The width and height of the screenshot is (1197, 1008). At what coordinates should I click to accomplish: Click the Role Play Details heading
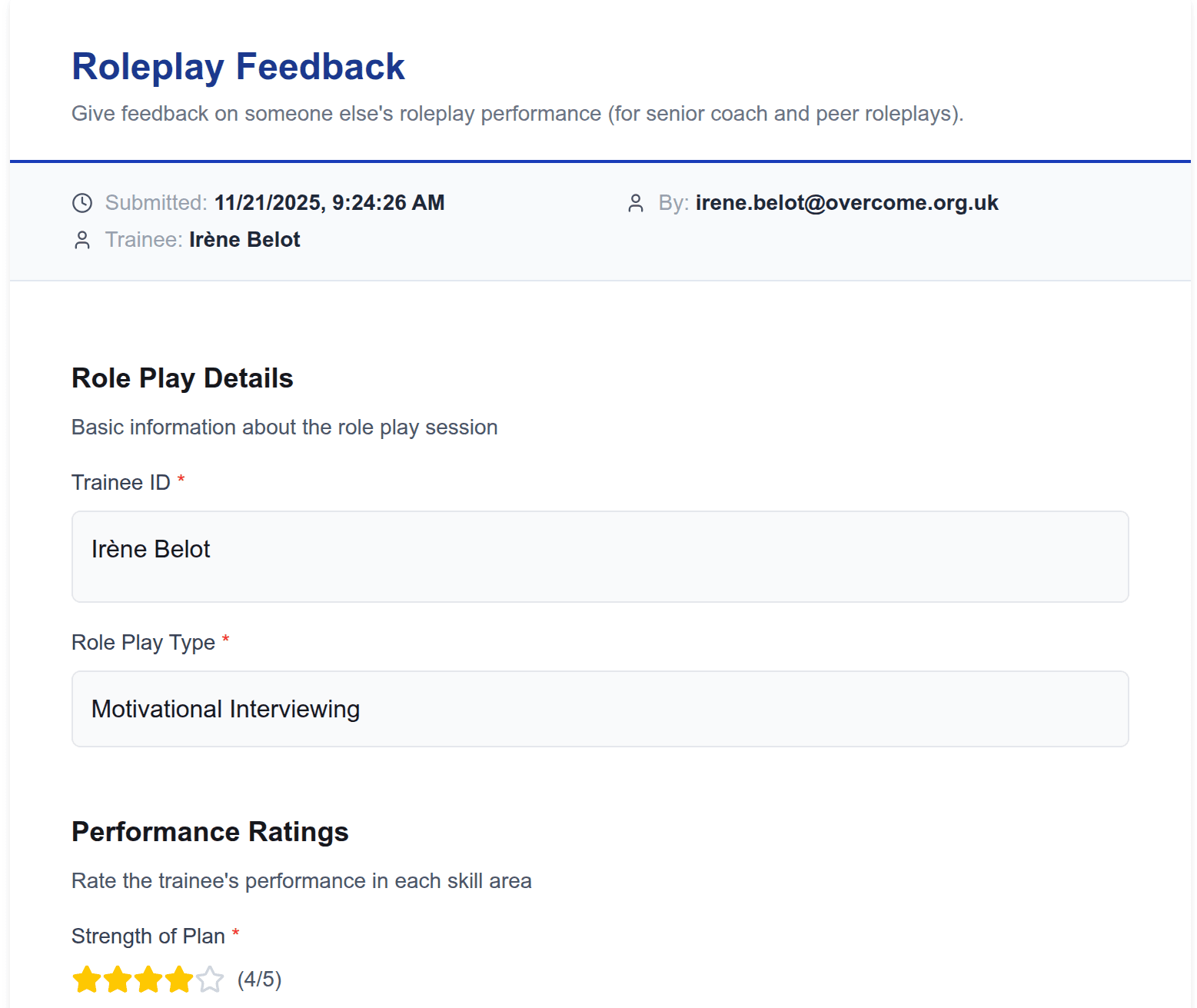coord(182,378)
